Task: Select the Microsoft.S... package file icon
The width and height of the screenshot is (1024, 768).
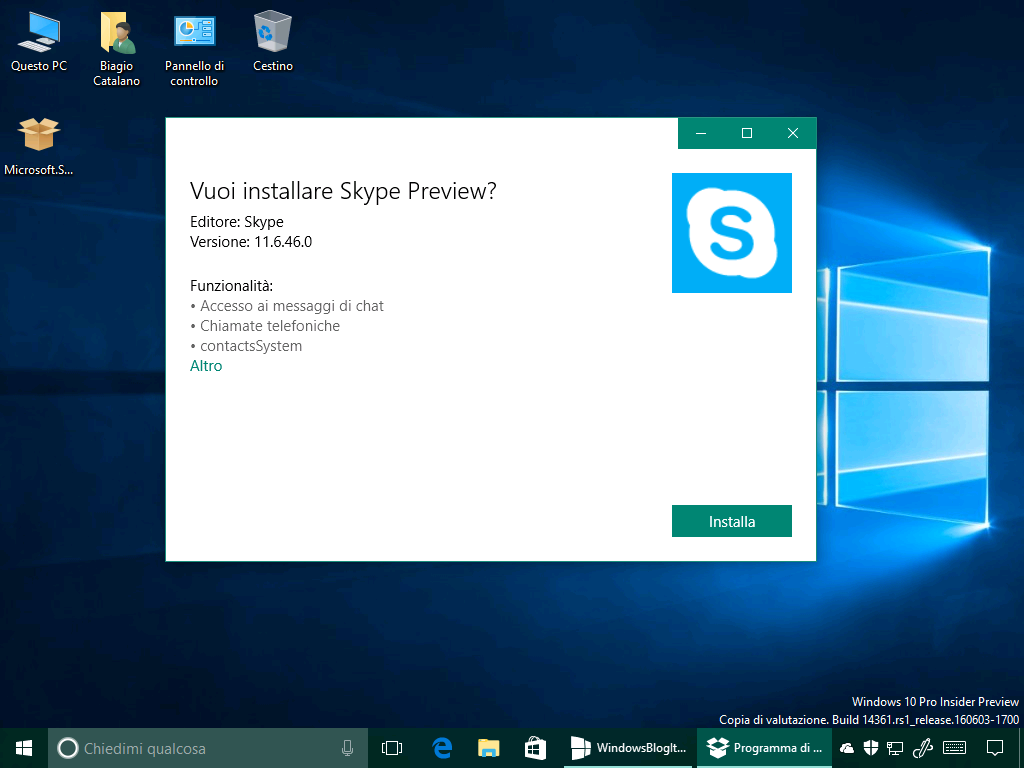Action: coord(39,146)
